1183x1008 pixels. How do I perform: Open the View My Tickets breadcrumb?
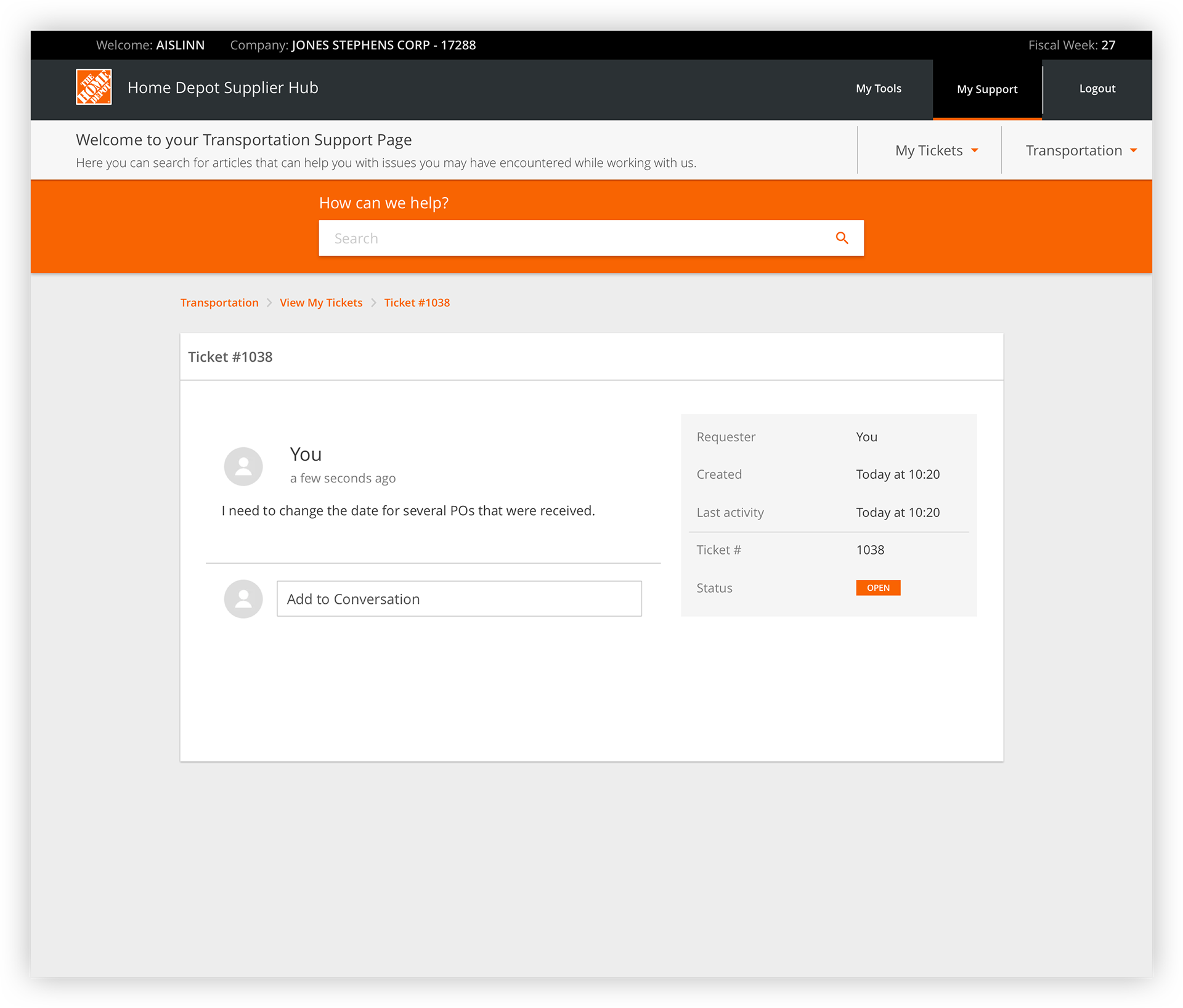321,303
